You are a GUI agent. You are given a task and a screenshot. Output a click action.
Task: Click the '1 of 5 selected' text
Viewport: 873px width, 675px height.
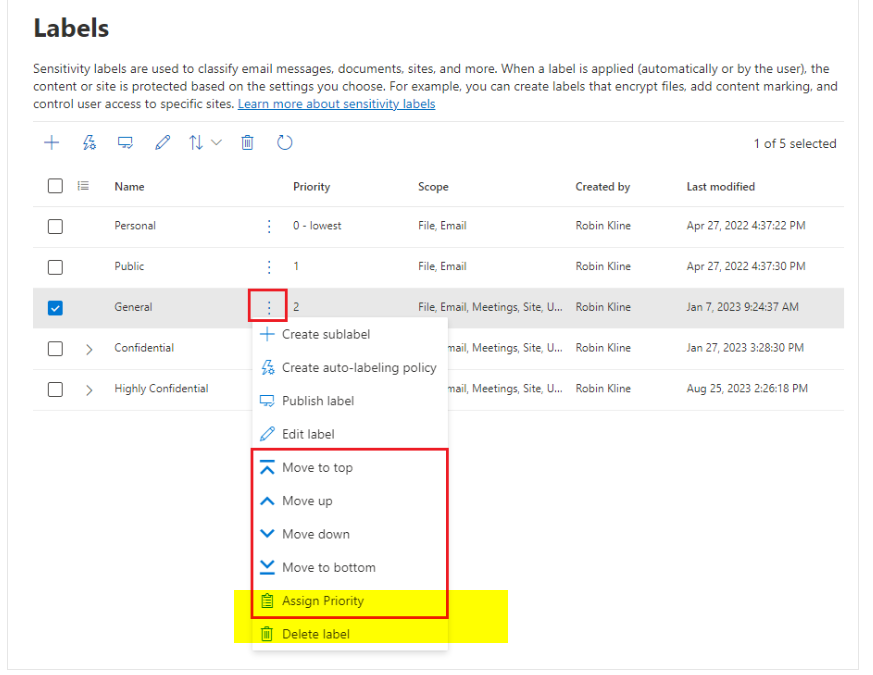pyautogui.click(x=795, y=144)
